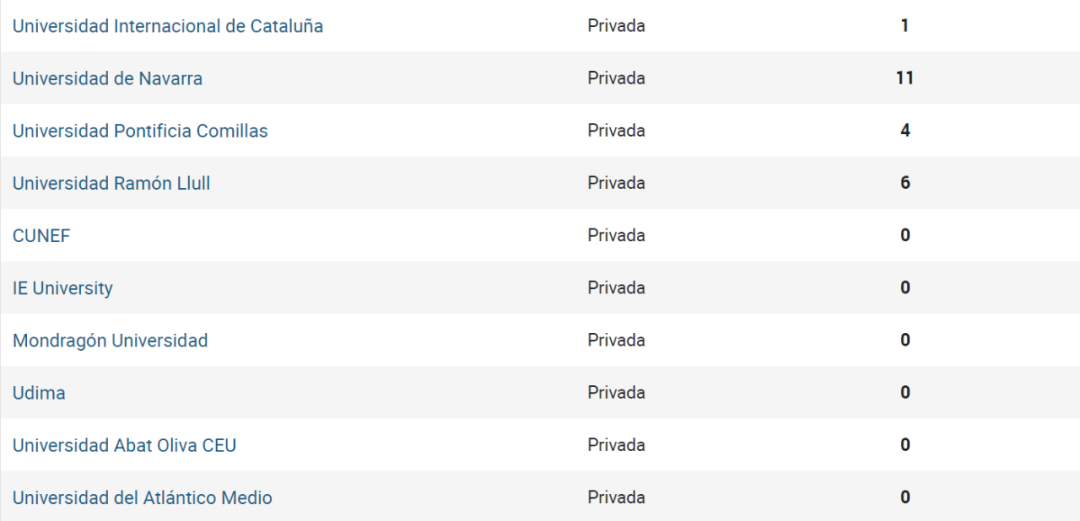Open the IE University link
1080x521 pixels.
point(63,288)
